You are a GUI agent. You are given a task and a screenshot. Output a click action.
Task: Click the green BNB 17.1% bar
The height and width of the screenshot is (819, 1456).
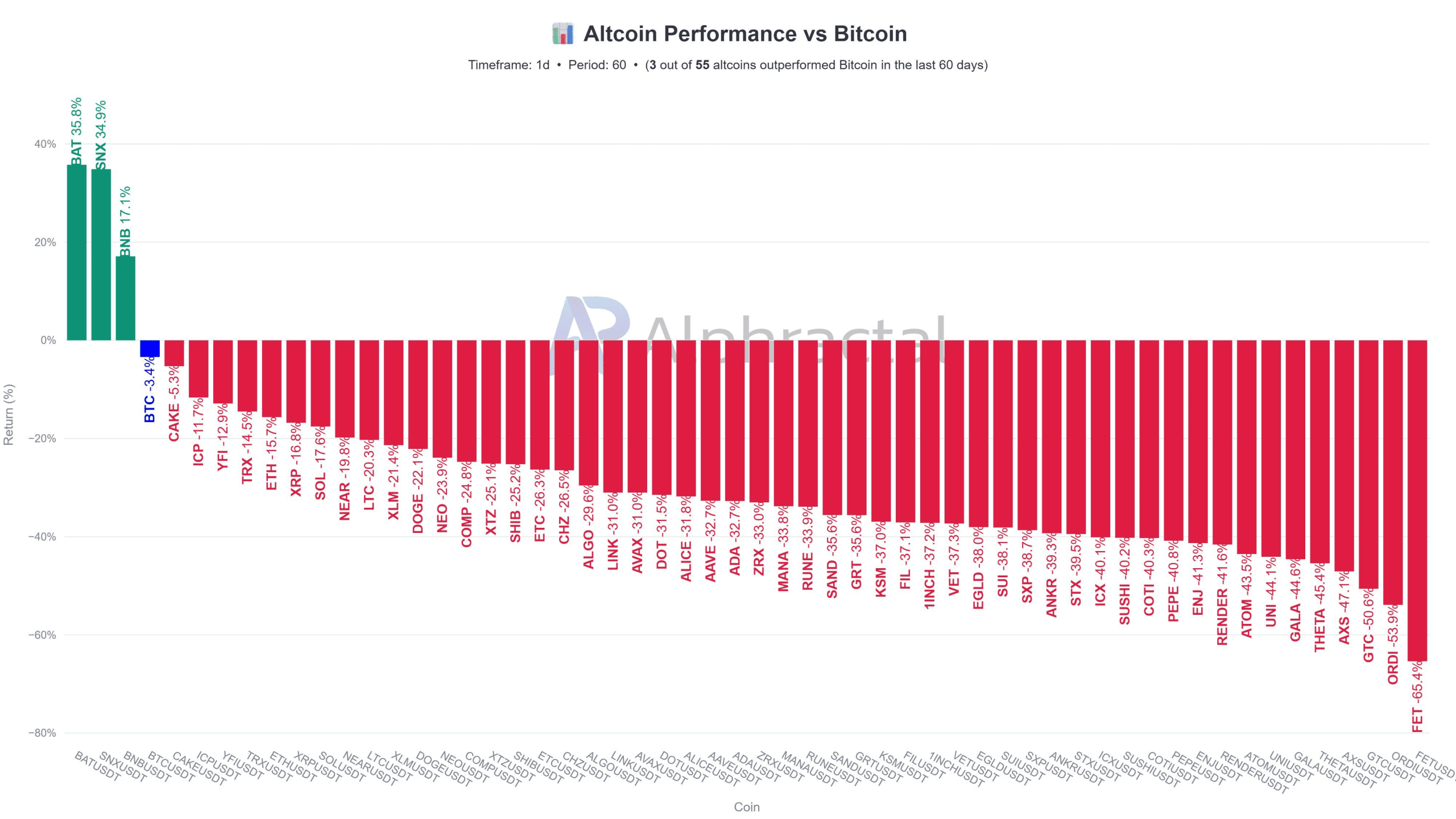pyautogui.click(x=126, y=299)
